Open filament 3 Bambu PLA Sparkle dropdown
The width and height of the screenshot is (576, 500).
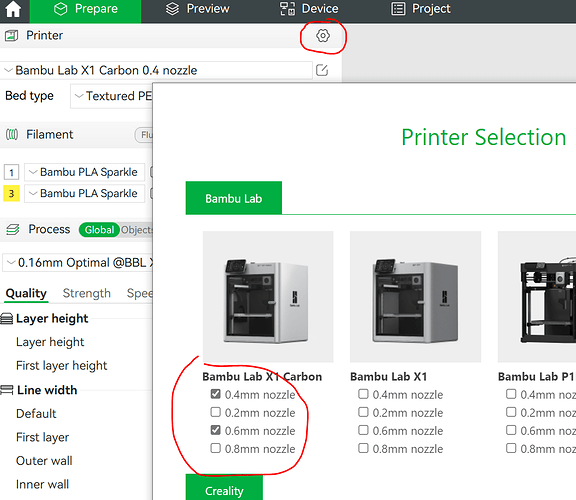coord(84,193)
